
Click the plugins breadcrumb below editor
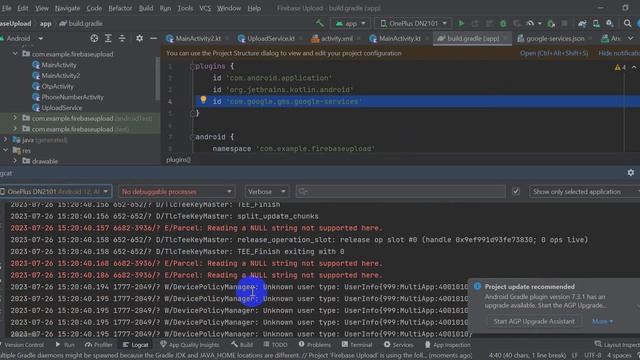pos(178,160)
